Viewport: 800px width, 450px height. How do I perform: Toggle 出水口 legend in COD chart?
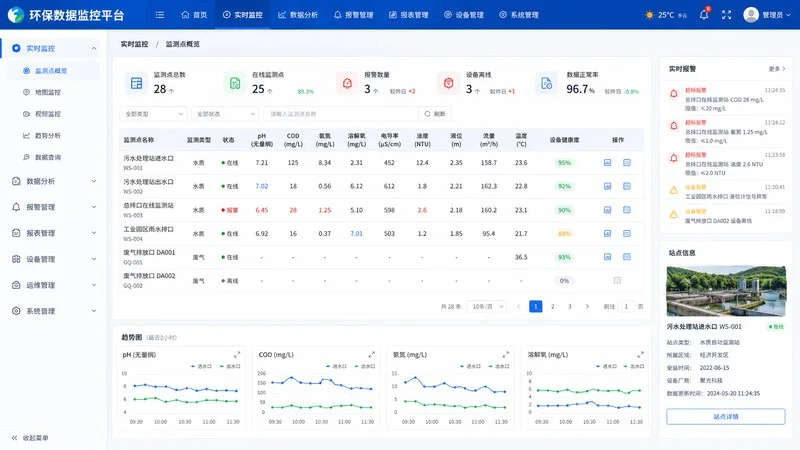tap(365, 366)
